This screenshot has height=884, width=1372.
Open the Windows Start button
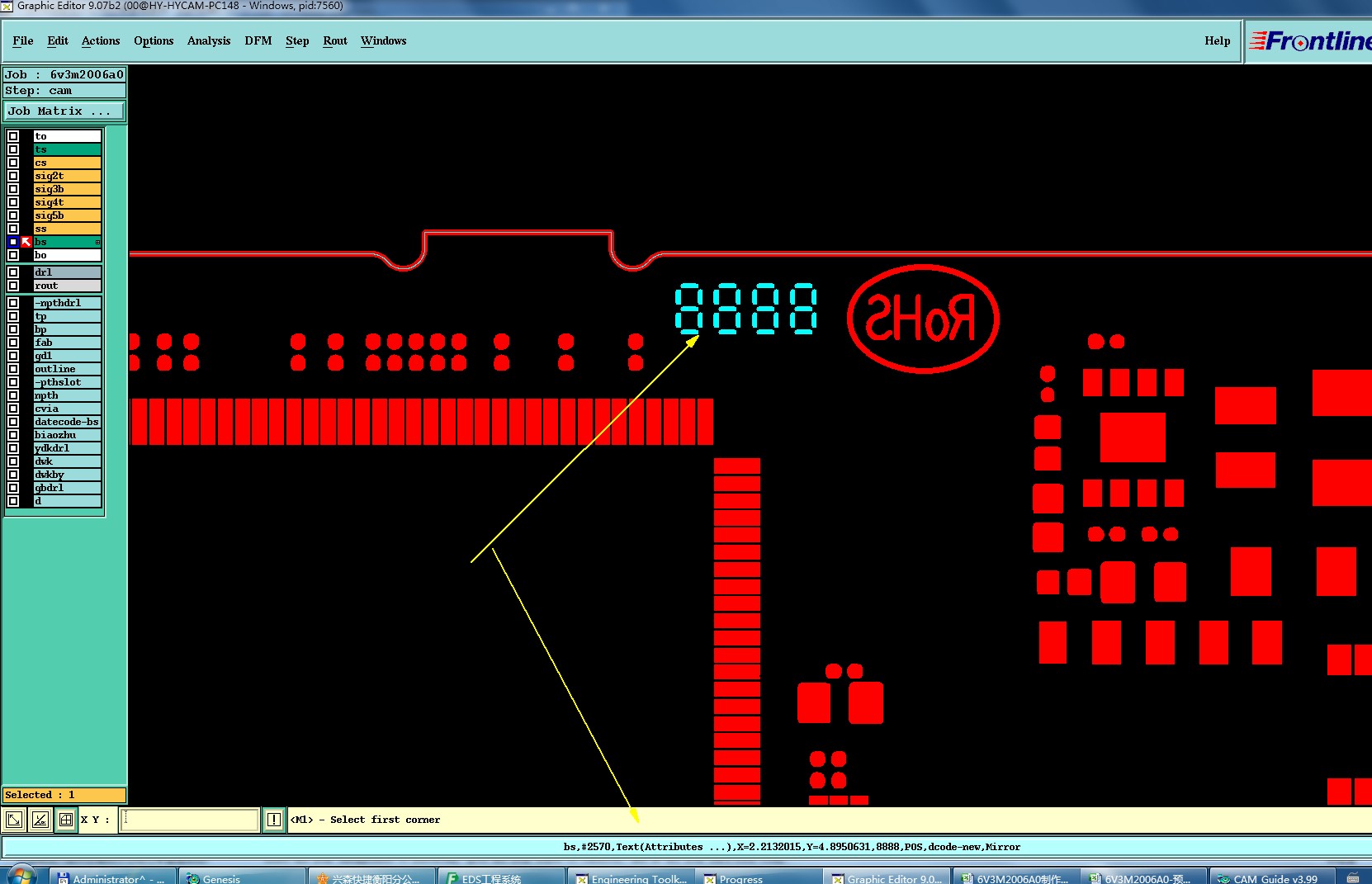[x=21, y=877]
